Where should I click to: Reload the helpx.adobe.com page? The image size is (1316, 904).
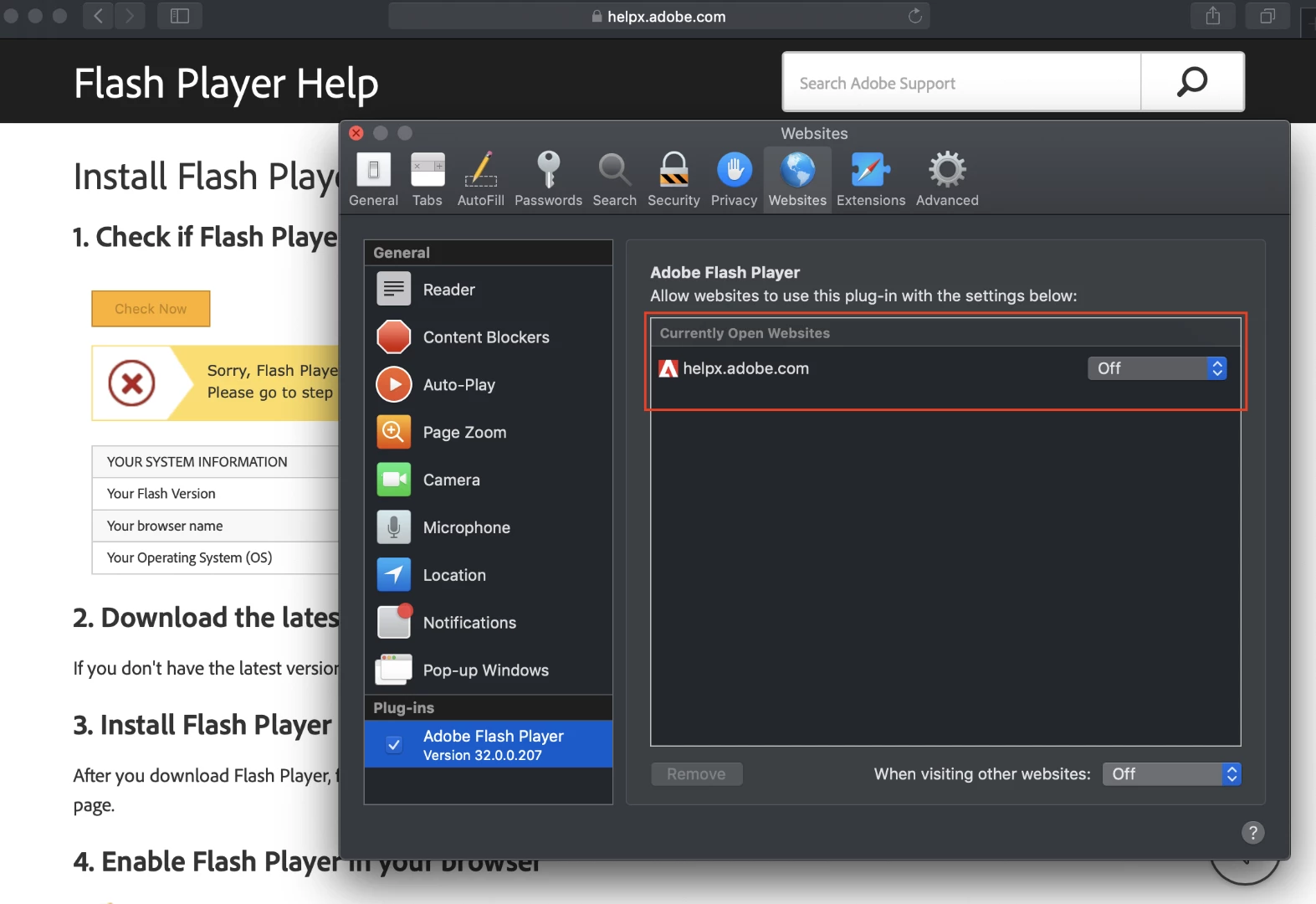tap(915, 16)
